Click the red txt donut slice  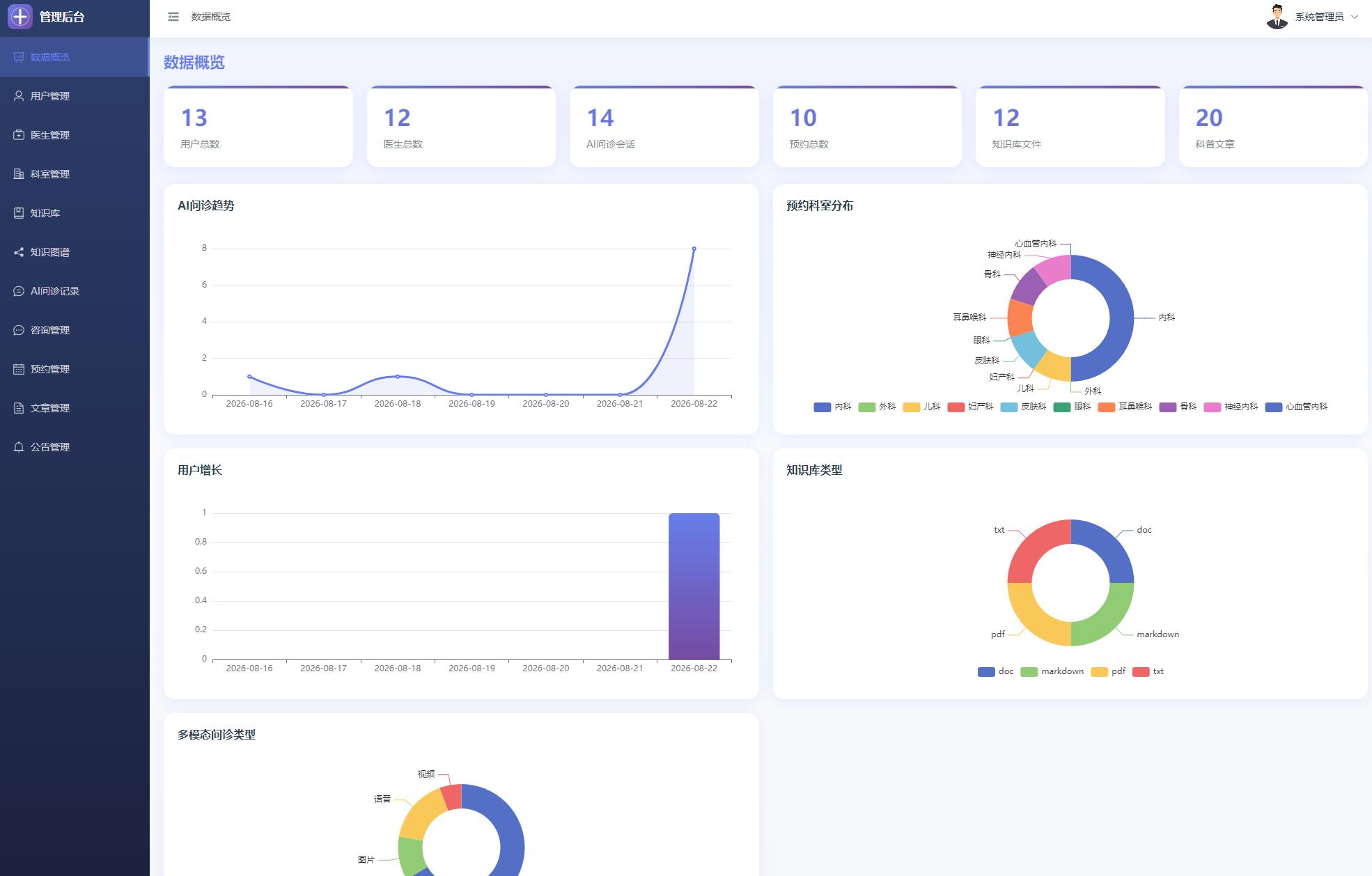click(x=1036, y=548)
